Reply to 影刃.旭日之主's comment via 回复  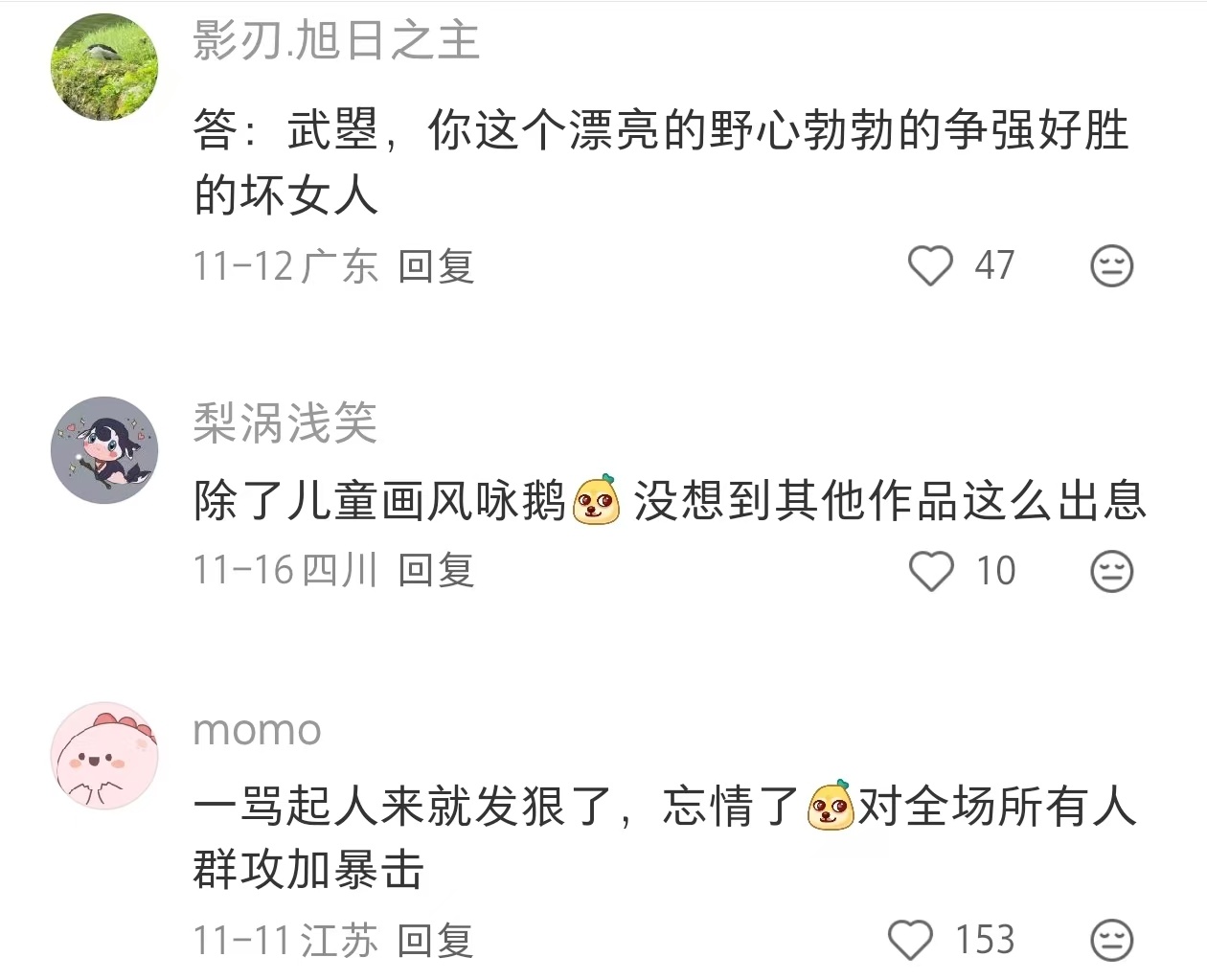point(436,265)
